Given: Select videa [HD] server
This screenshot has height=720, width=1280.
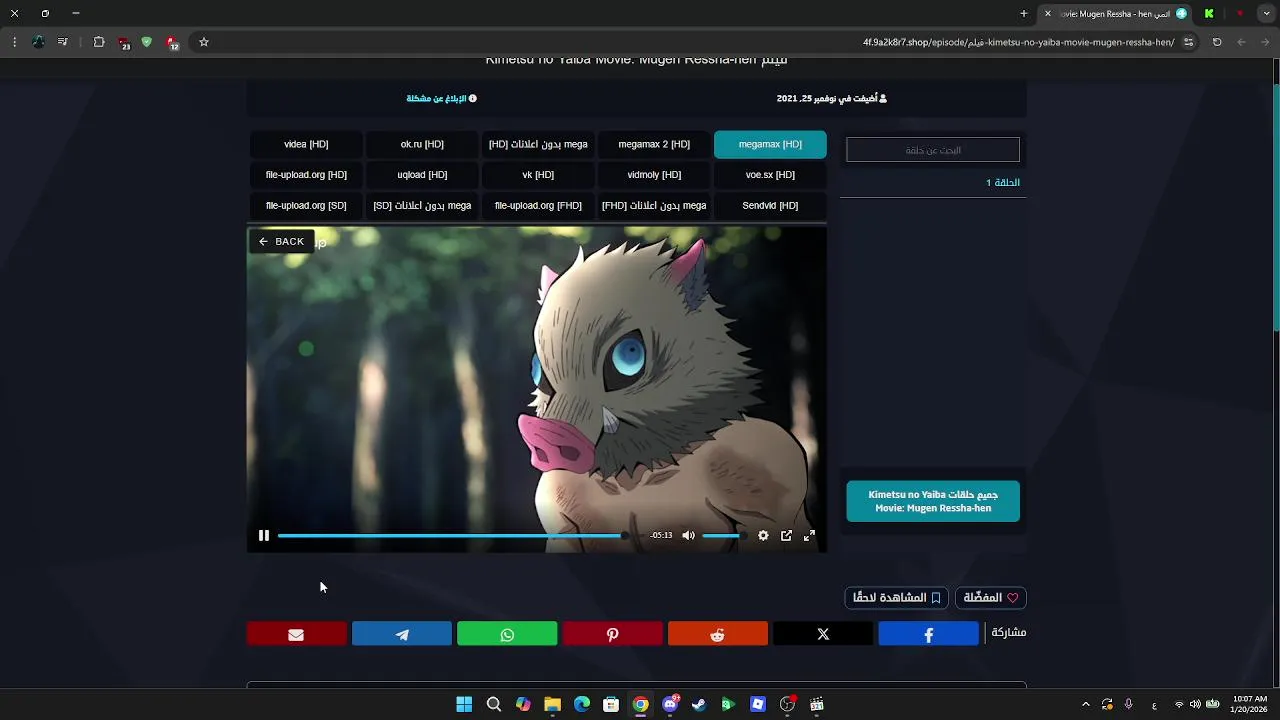Looking at the screenshot, I should (306, 144).
